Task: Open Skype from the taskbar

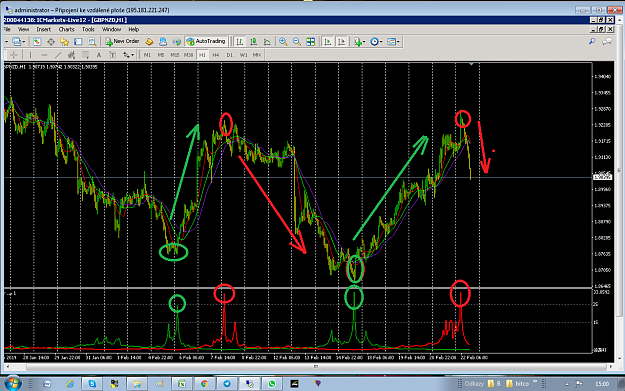Action: pos(92,383)
